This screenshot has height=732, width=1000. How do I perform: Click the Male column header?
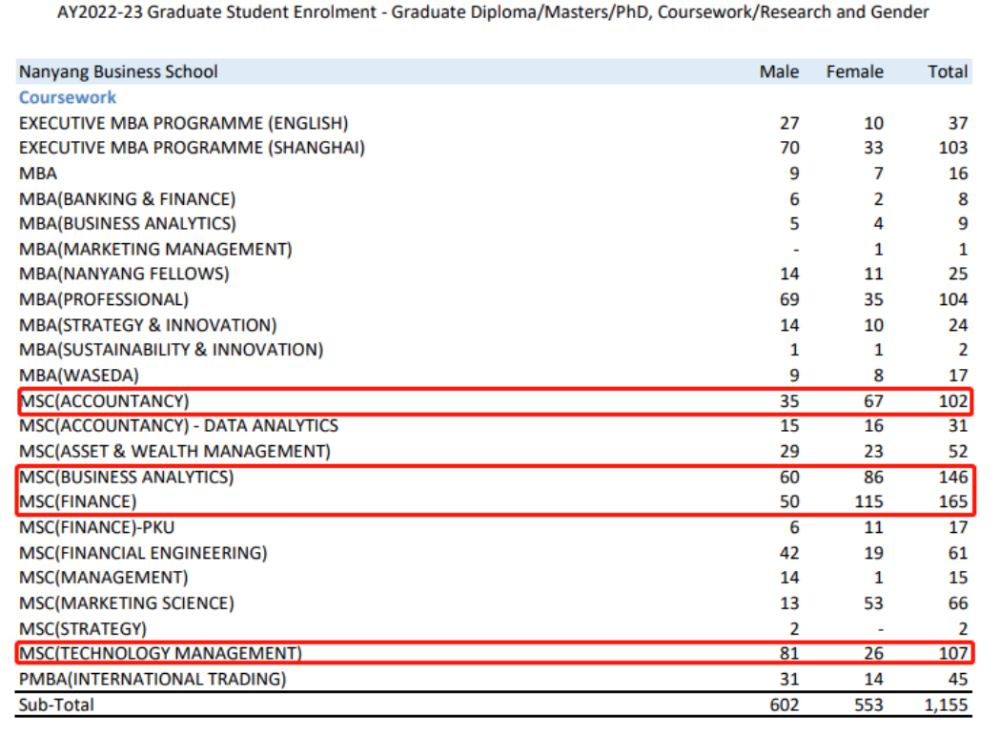click(x=779, y=72)
